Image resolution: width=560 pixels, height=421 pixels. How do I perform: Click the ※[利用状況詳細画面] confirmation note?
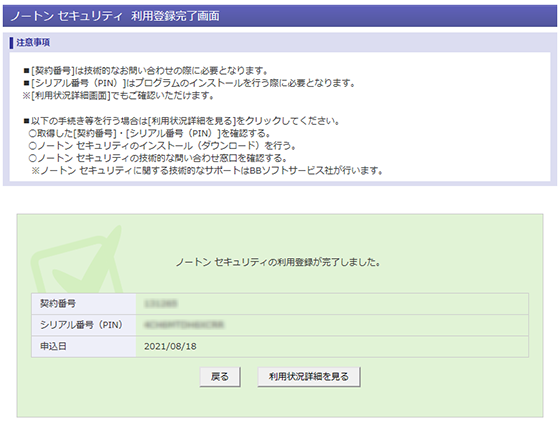coord(118,95)
